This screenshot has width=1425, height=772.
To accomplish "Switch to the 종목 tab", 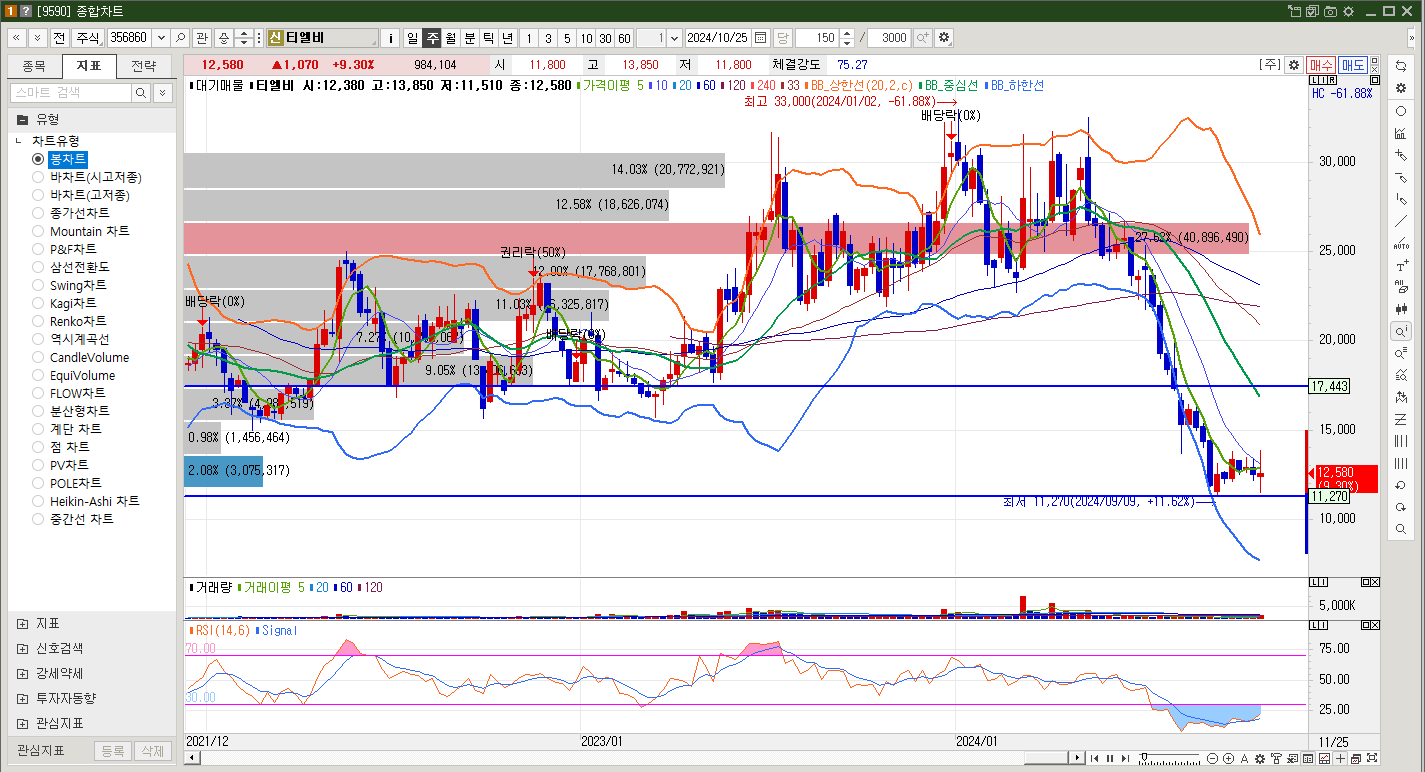I will [x=34, y=66].
